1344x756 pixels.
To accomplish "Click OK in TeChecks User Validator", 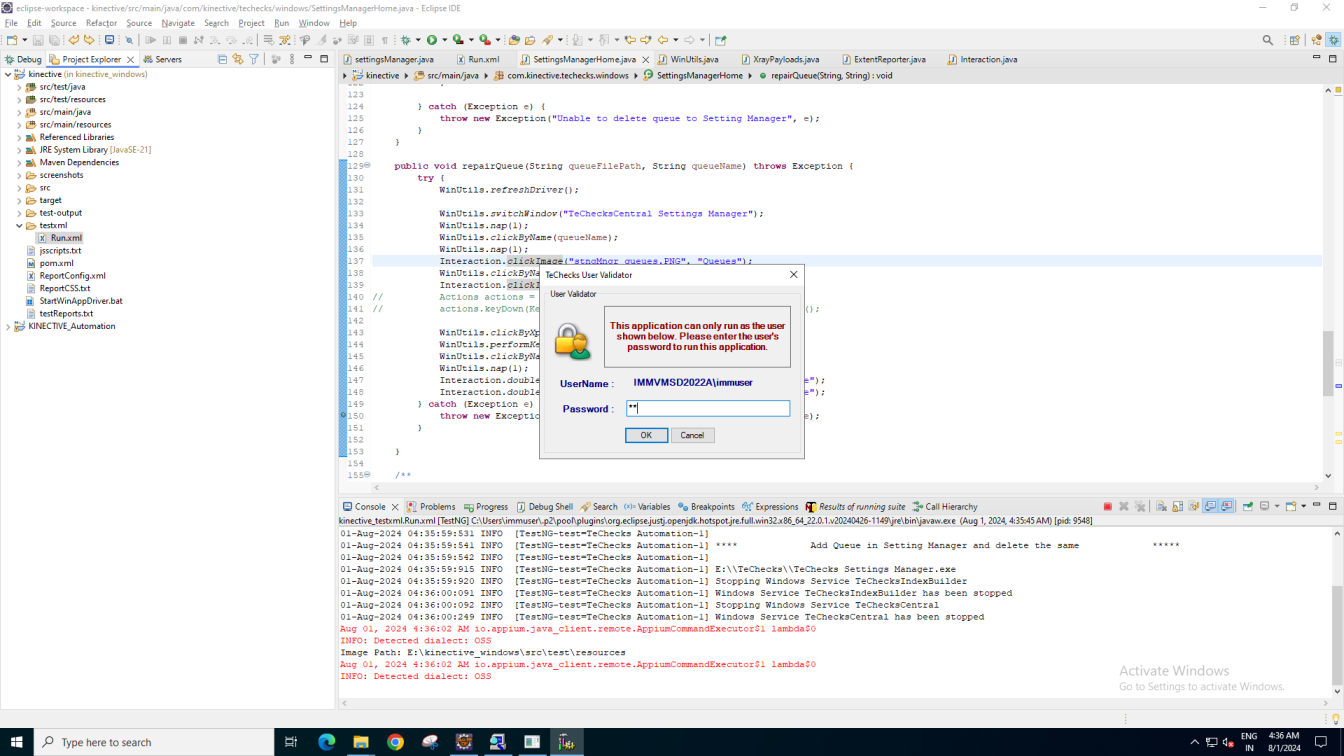I will click(646, 435).
